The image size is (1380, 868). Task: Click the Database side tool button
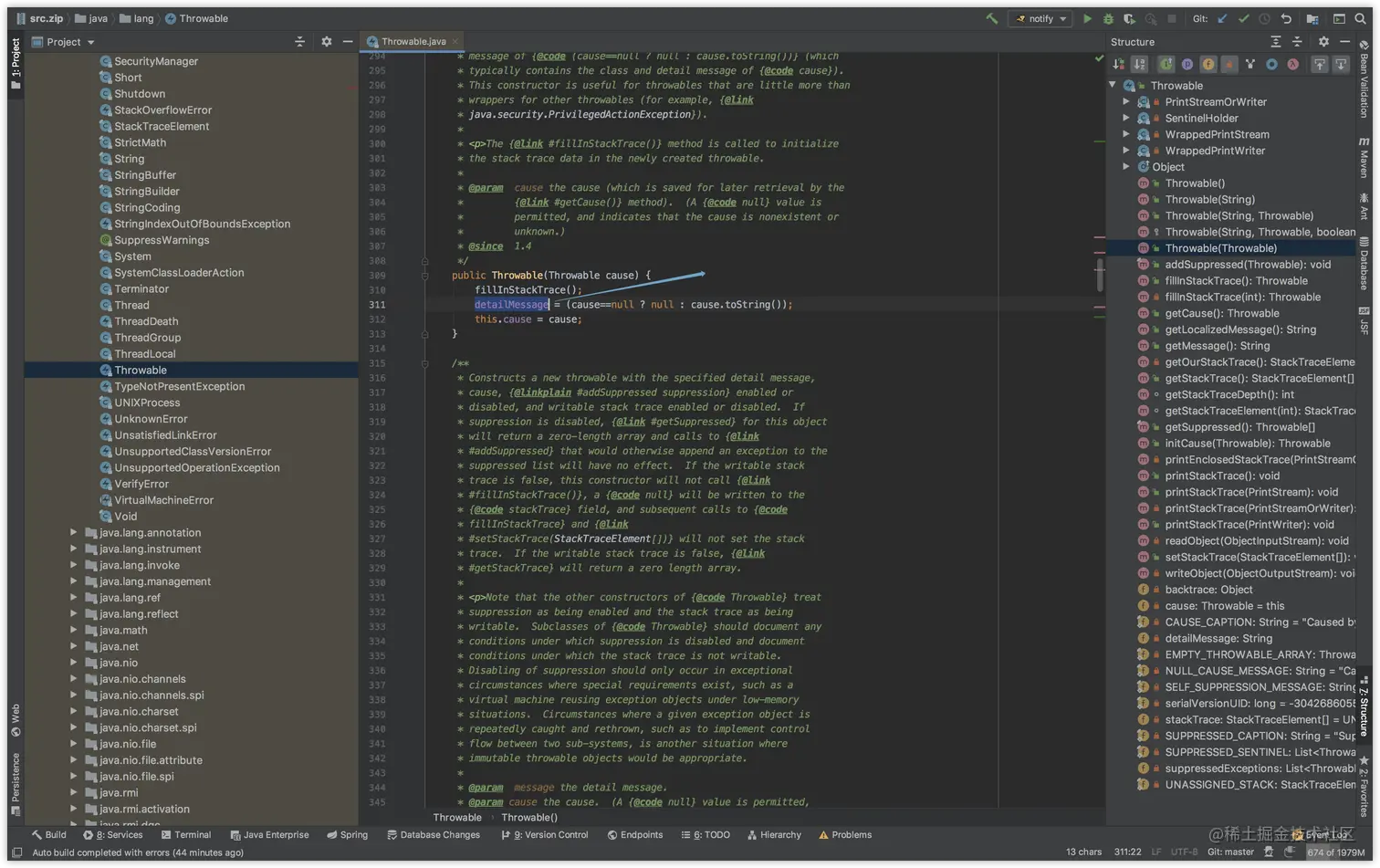click(1364, 265)
